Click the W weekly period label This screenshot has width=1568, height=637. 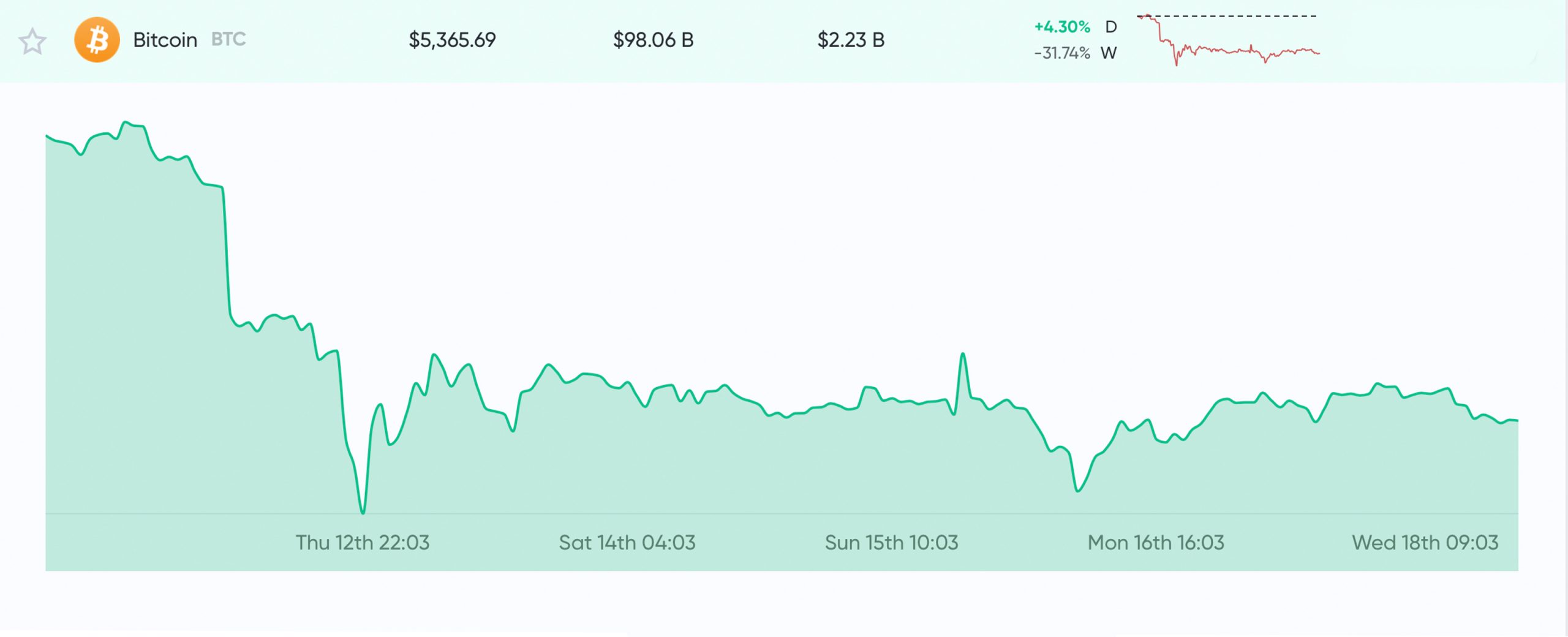pyautogui.click(x=1109, y=53)
